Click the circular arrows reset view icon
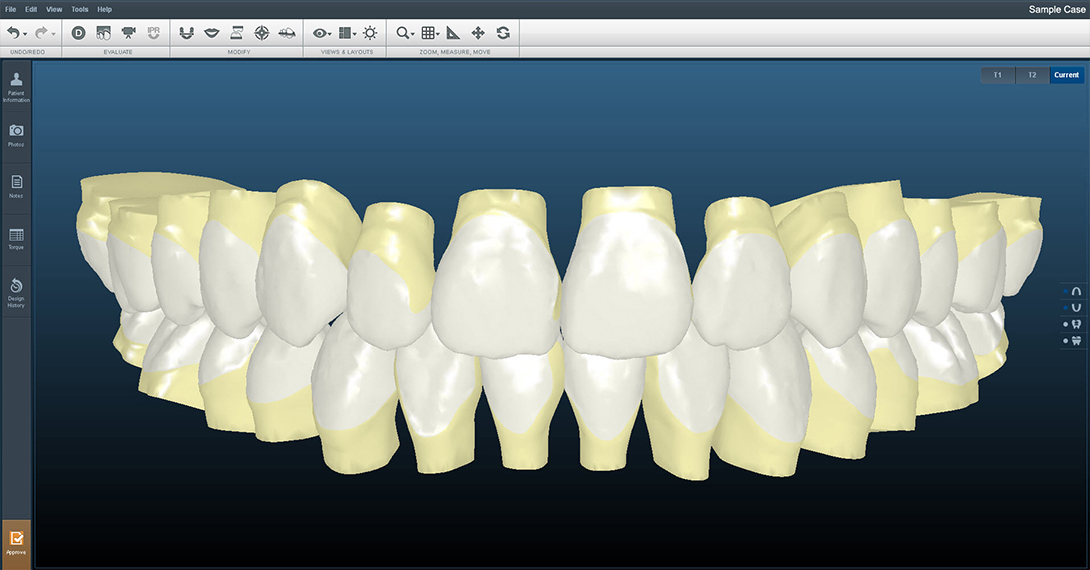Viewport: 1090px width, 570px height. coord(503,33)
